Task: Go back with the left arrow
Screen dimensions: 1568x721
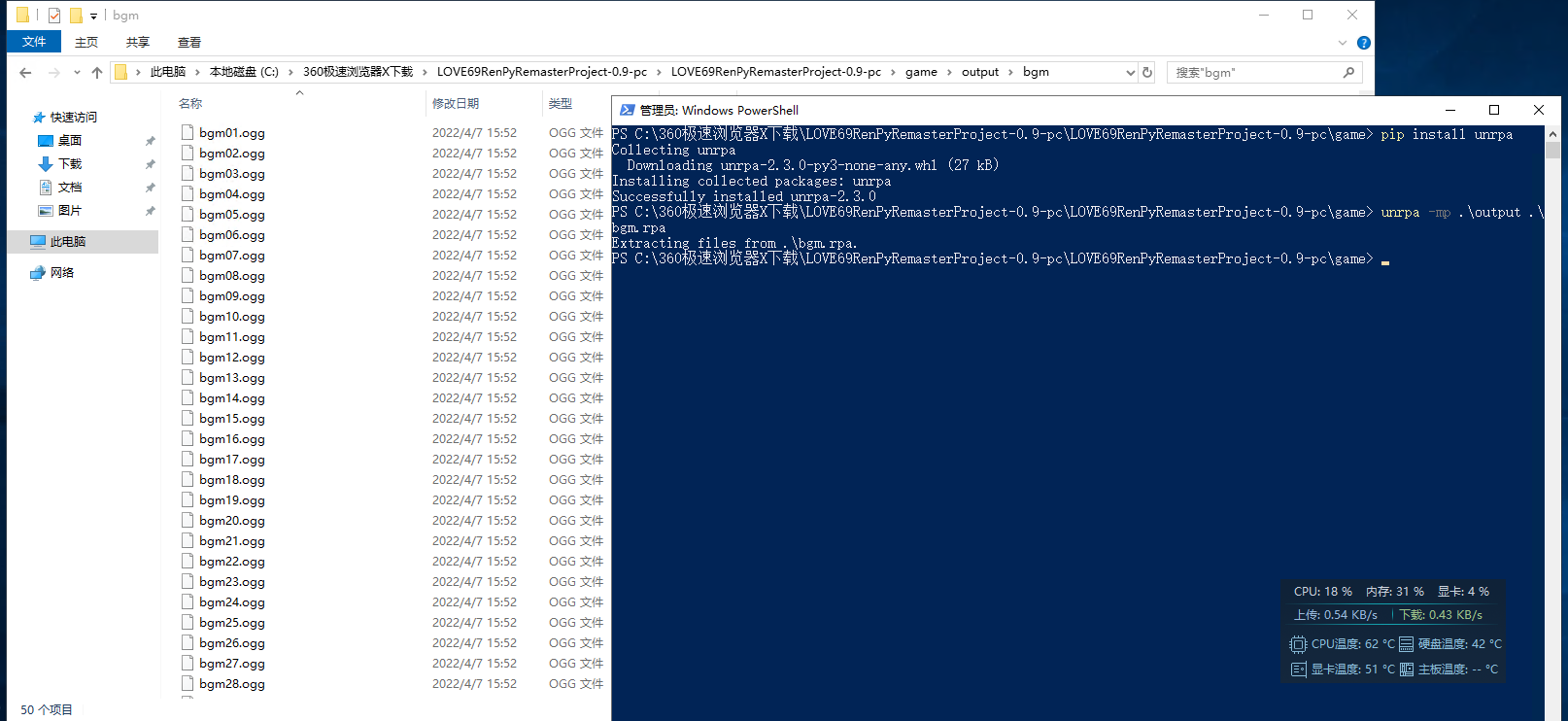Action: [x=25, y=72]
